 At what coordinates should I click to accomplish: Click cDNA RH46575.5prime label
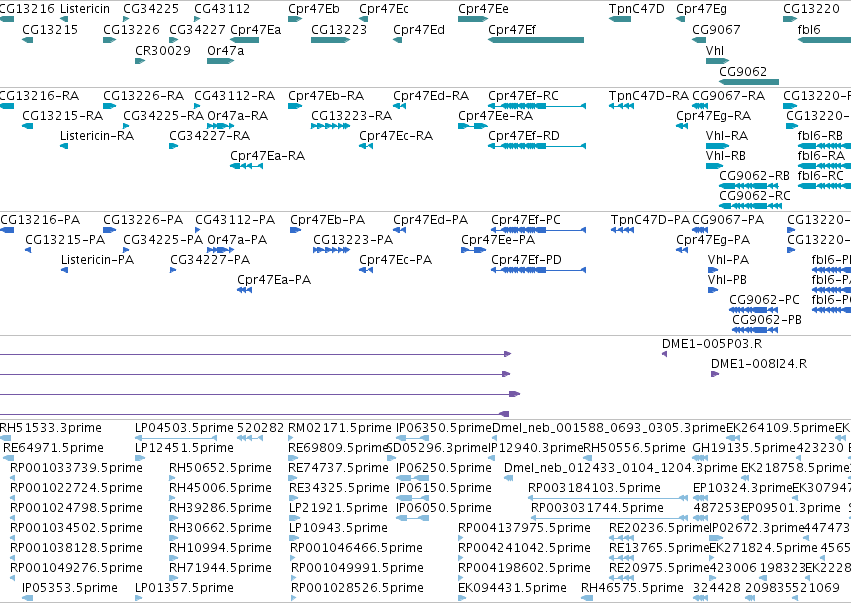click(x=632, y=588)
